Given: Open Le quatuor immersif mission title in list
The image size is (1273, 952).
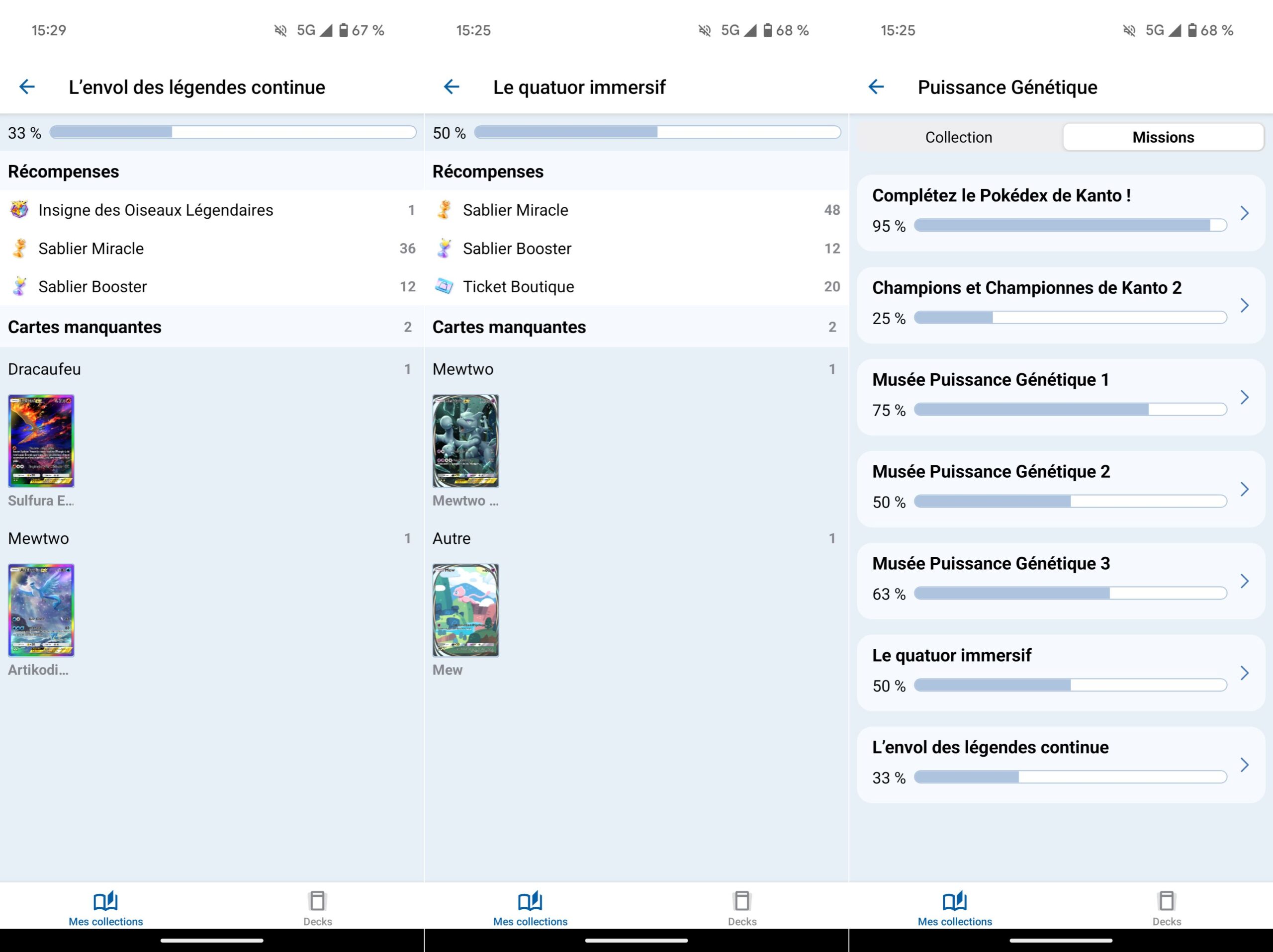Looking at the screenshot, I should 951,655.
